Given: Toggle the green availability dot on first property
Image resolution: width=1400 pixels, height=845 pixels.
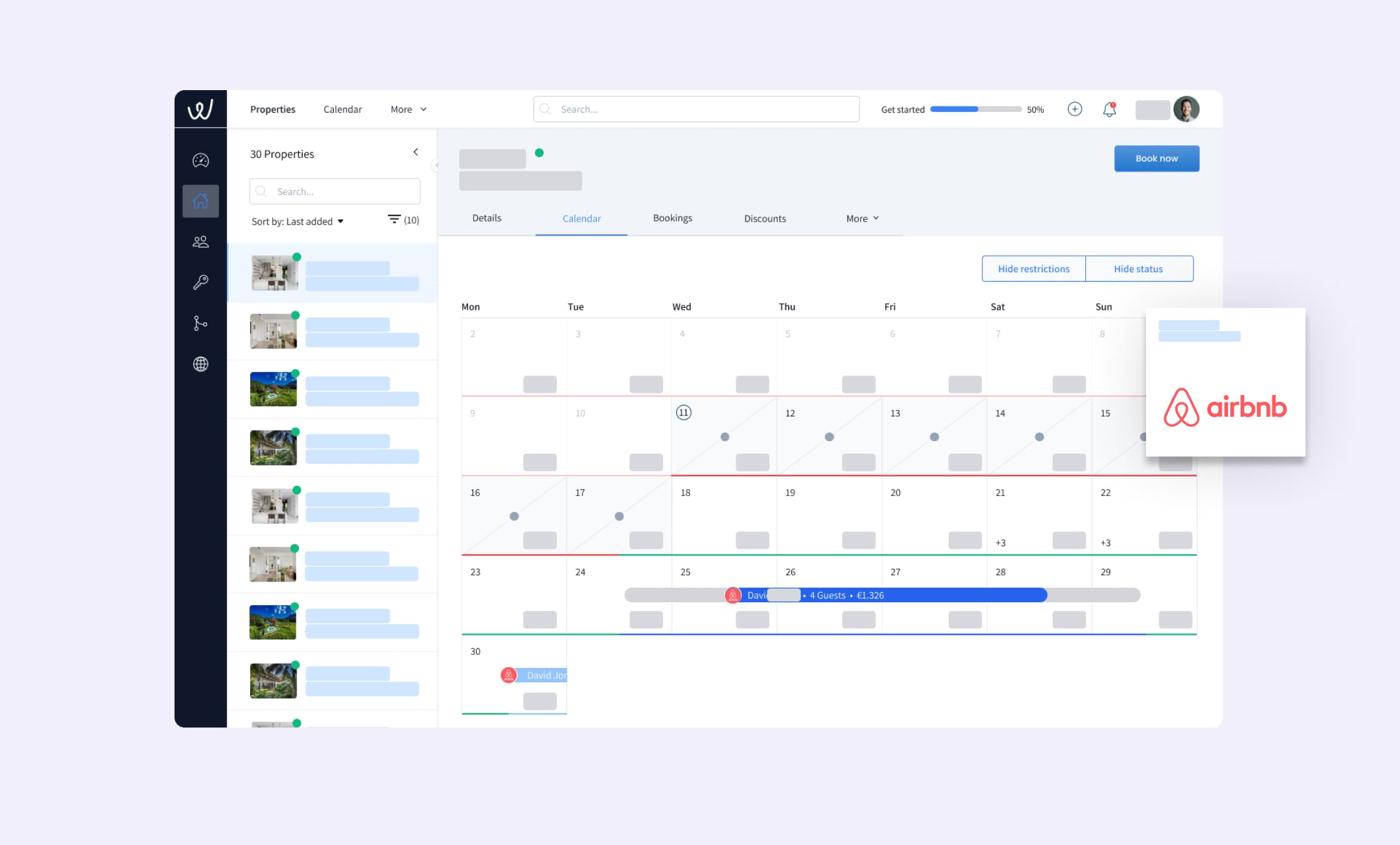Looking at the screenshot, I should point(296,257).
